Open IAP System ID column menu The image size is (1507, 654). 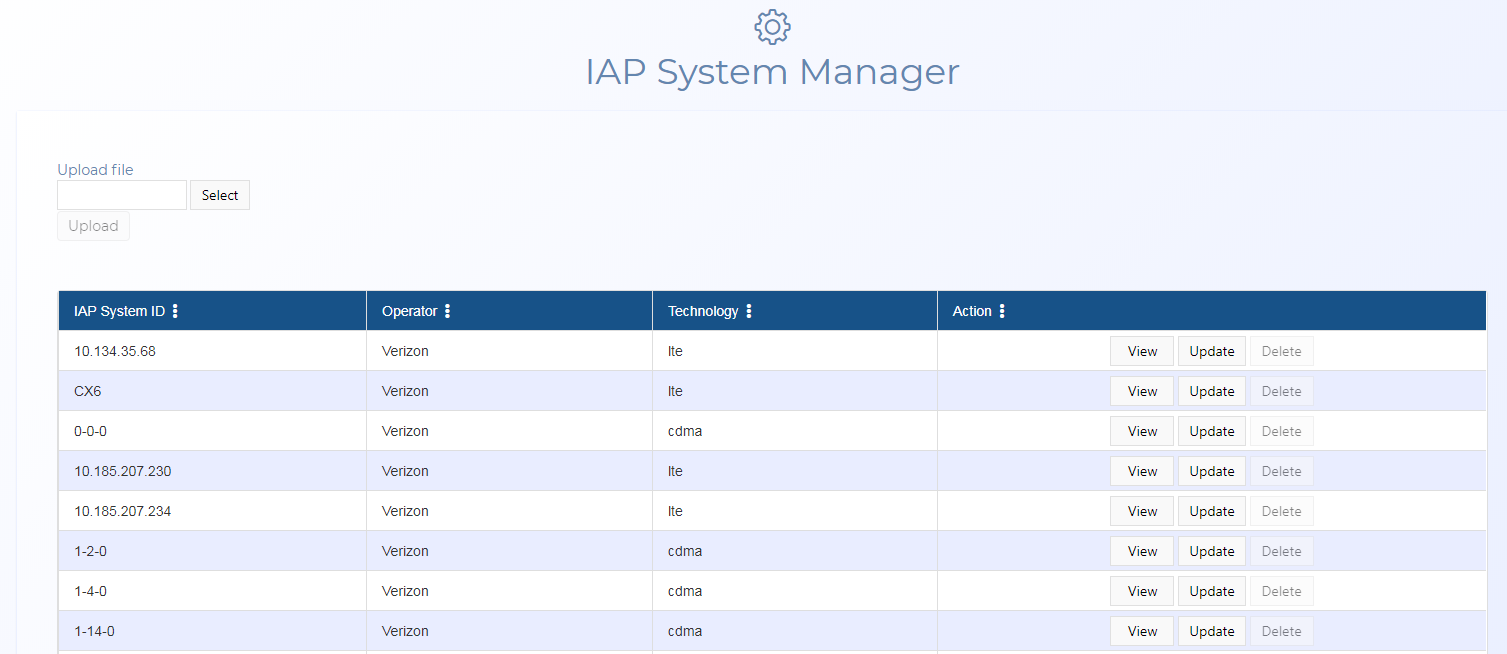tap(175, 311)
